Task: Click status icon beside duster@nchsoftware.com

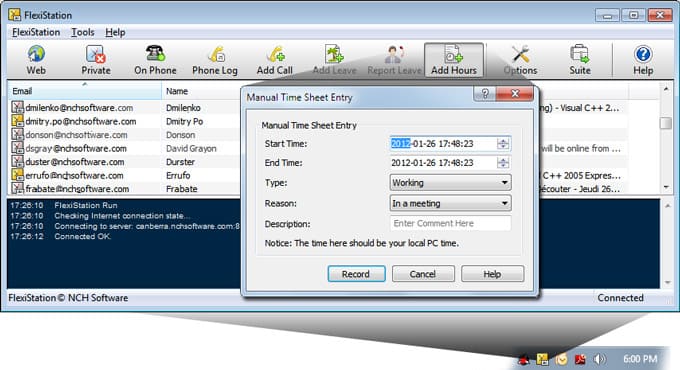Action: click(x=17, y=161)
